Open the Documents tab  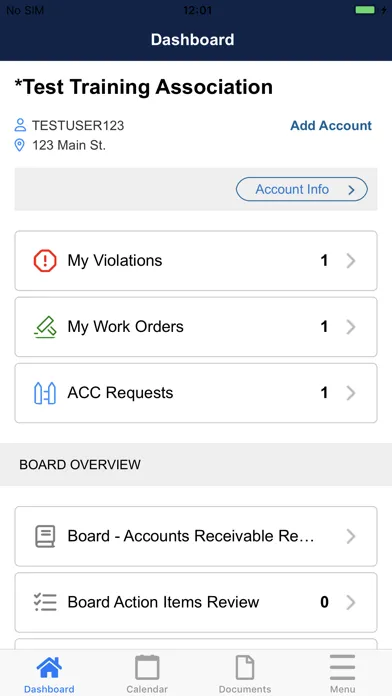[245, 674]
